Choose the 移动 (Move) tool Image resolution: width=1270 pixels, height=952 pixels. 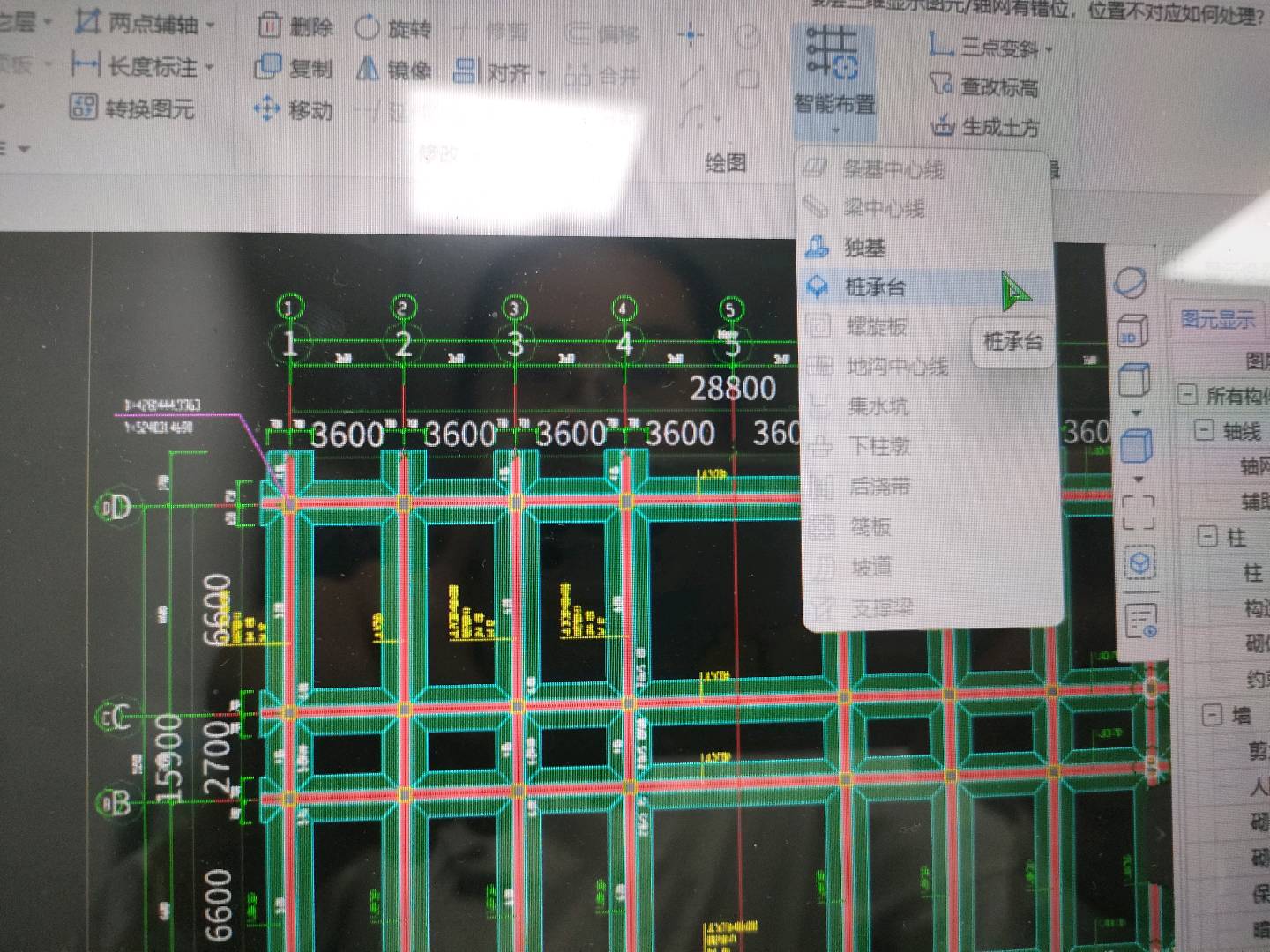[294, 110]
